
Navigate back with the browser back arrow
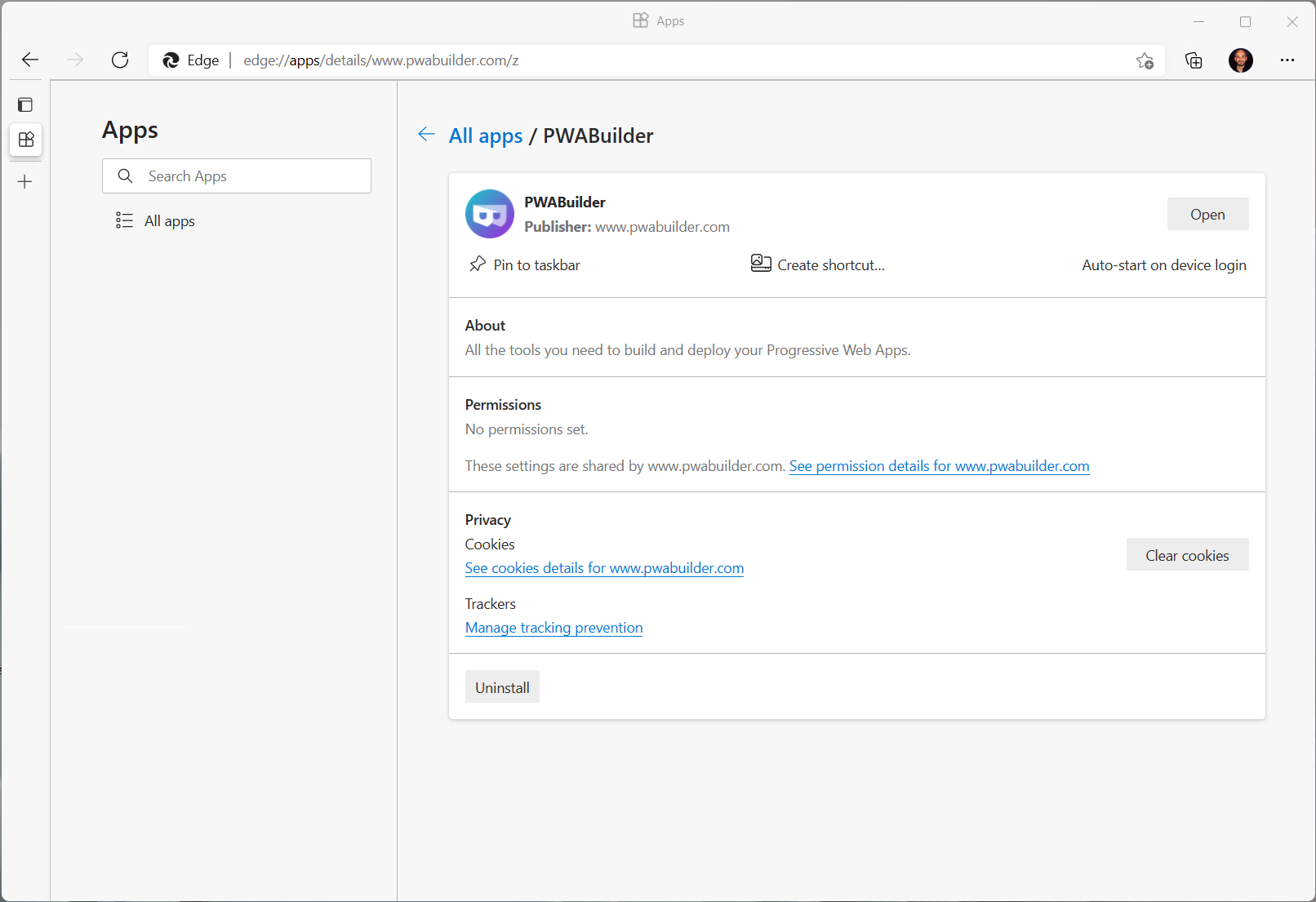pyautogui.click(x=29, y=60)
